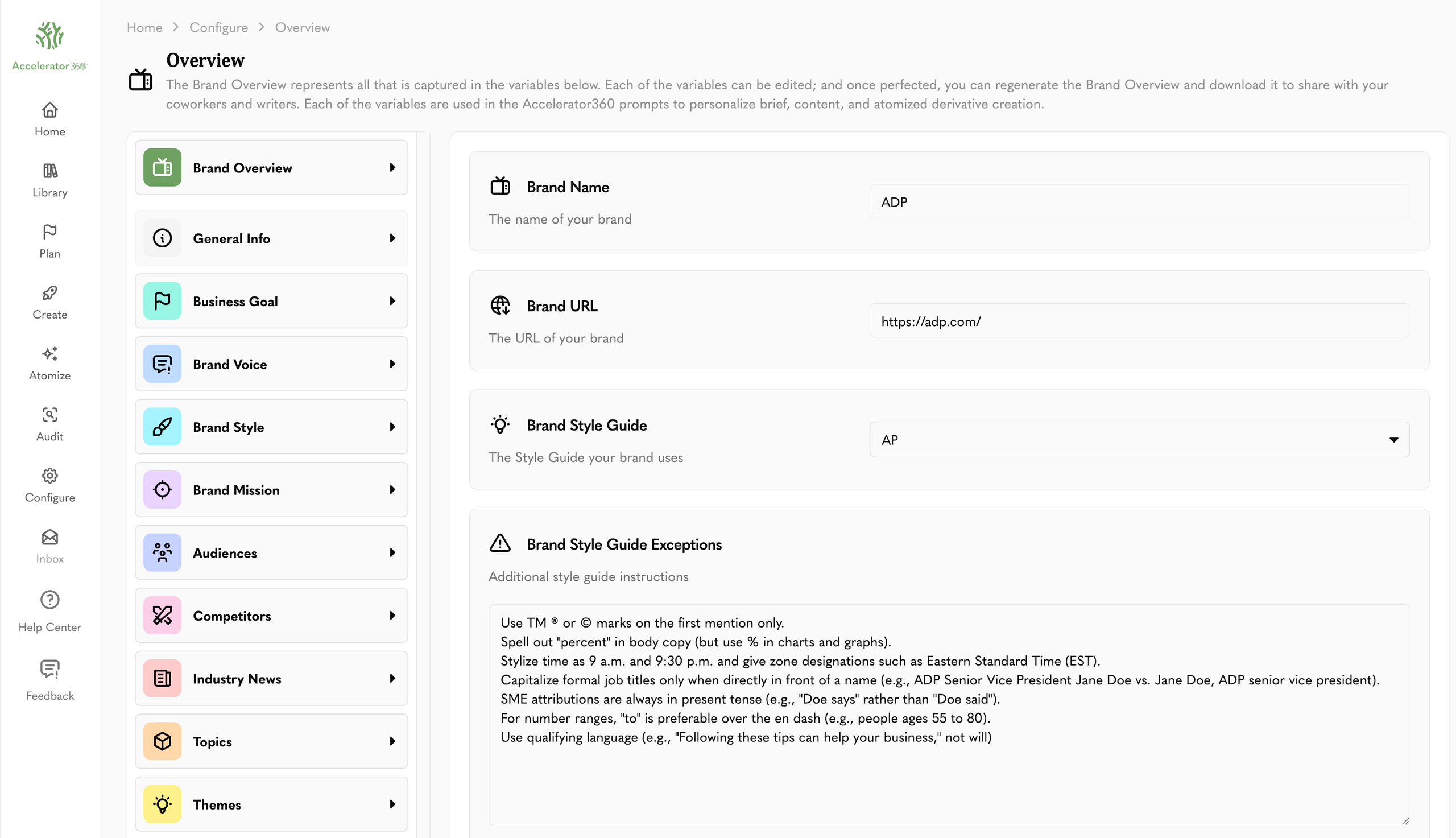The width and height of the screenshot is (1456, 838).
Task: Expand the Competitors section arrow
Action: click(x=392, y=615)
